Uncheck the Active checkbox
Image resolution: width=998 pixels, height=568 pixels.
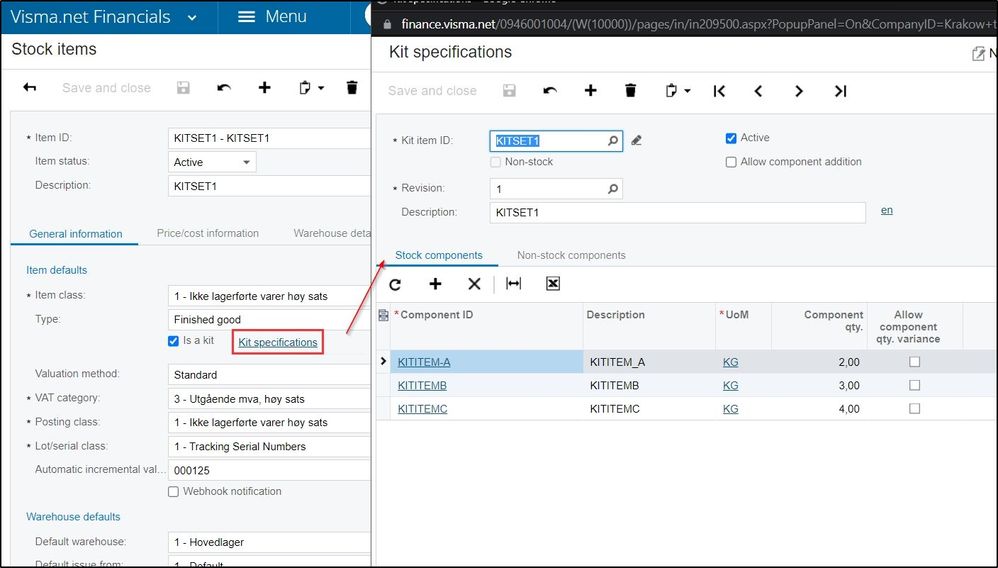coord(731,138)
